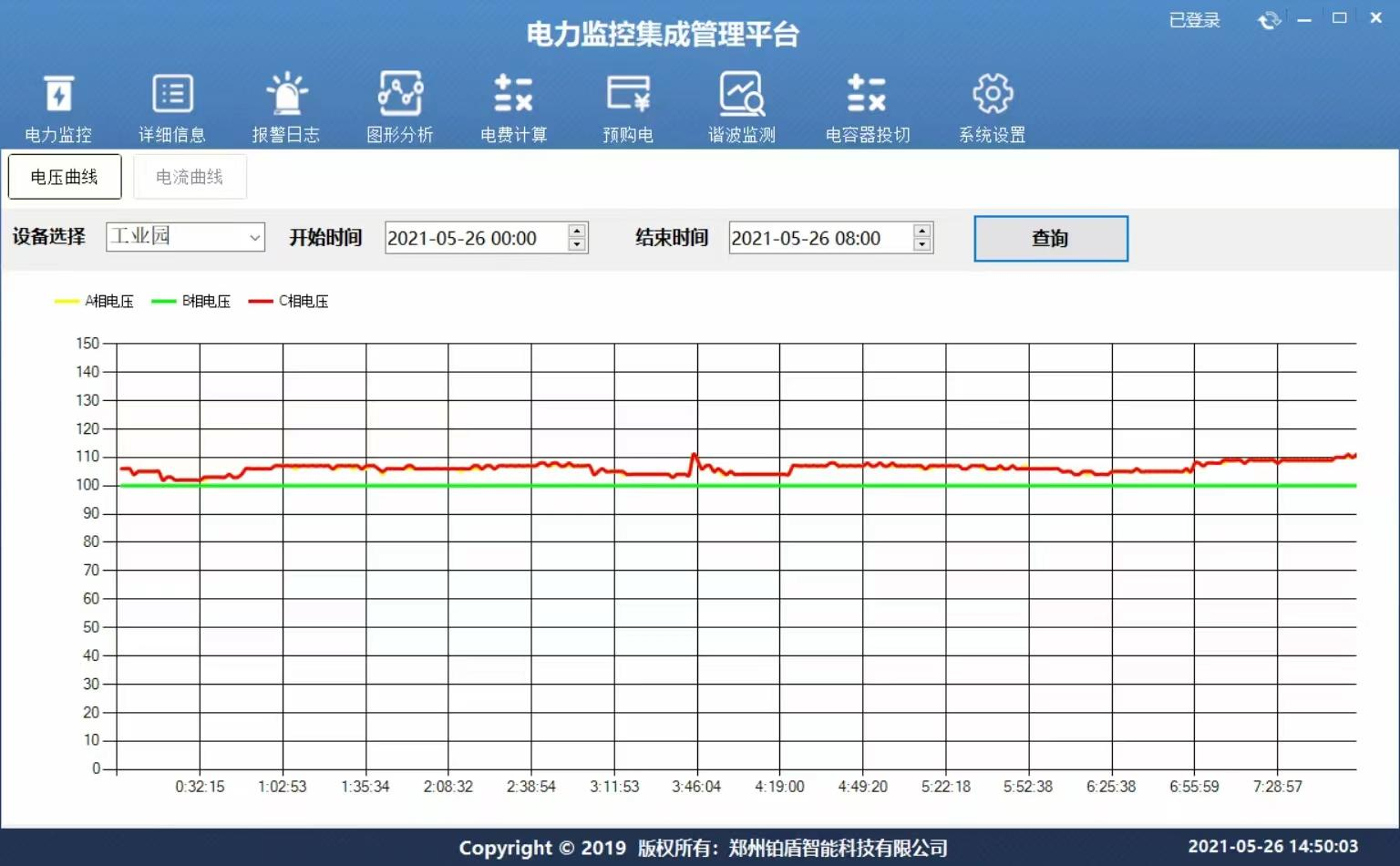1400x866 pixels.
Task: Click the 预购电 prepaid electricity icon
Action: 628,95
